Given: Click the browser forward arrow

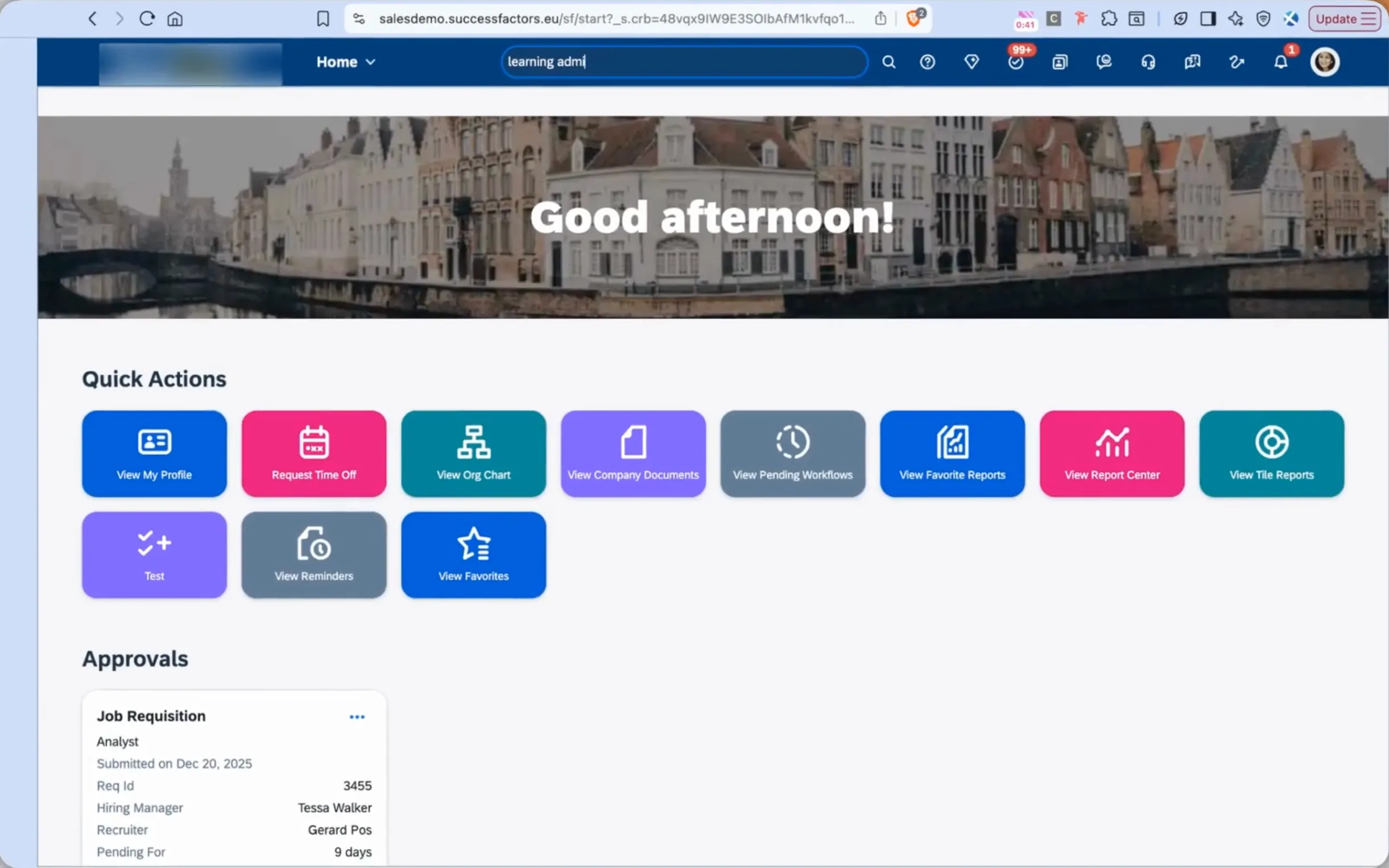Looking at the screenshot, I should click(x=119, y=19).
